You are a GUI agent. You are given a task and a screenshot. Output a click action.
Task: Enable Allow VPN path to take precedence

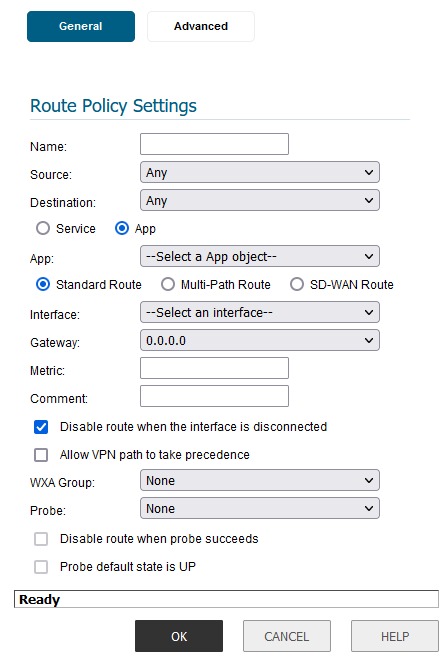click(41, 455)
